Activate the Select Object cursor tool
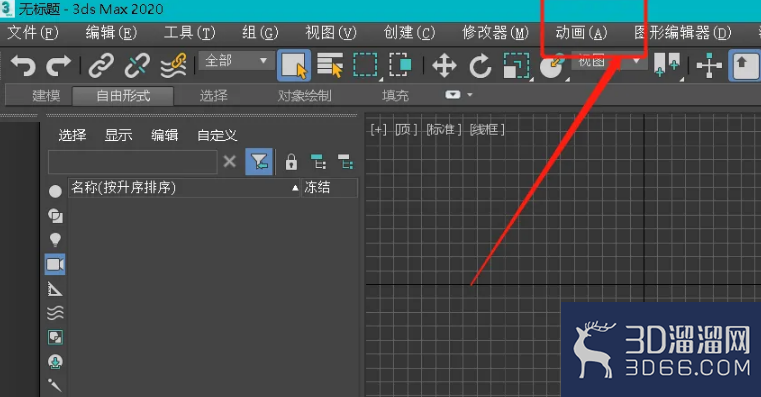This screenshot has width=761, height=397. 294,66
